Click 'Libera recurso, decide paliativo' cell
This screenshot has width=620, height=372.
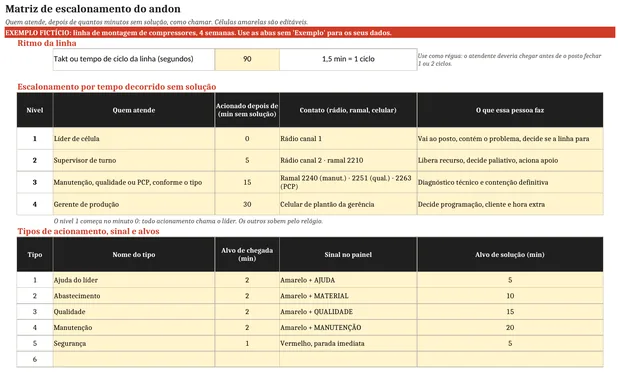coord(510,161)
